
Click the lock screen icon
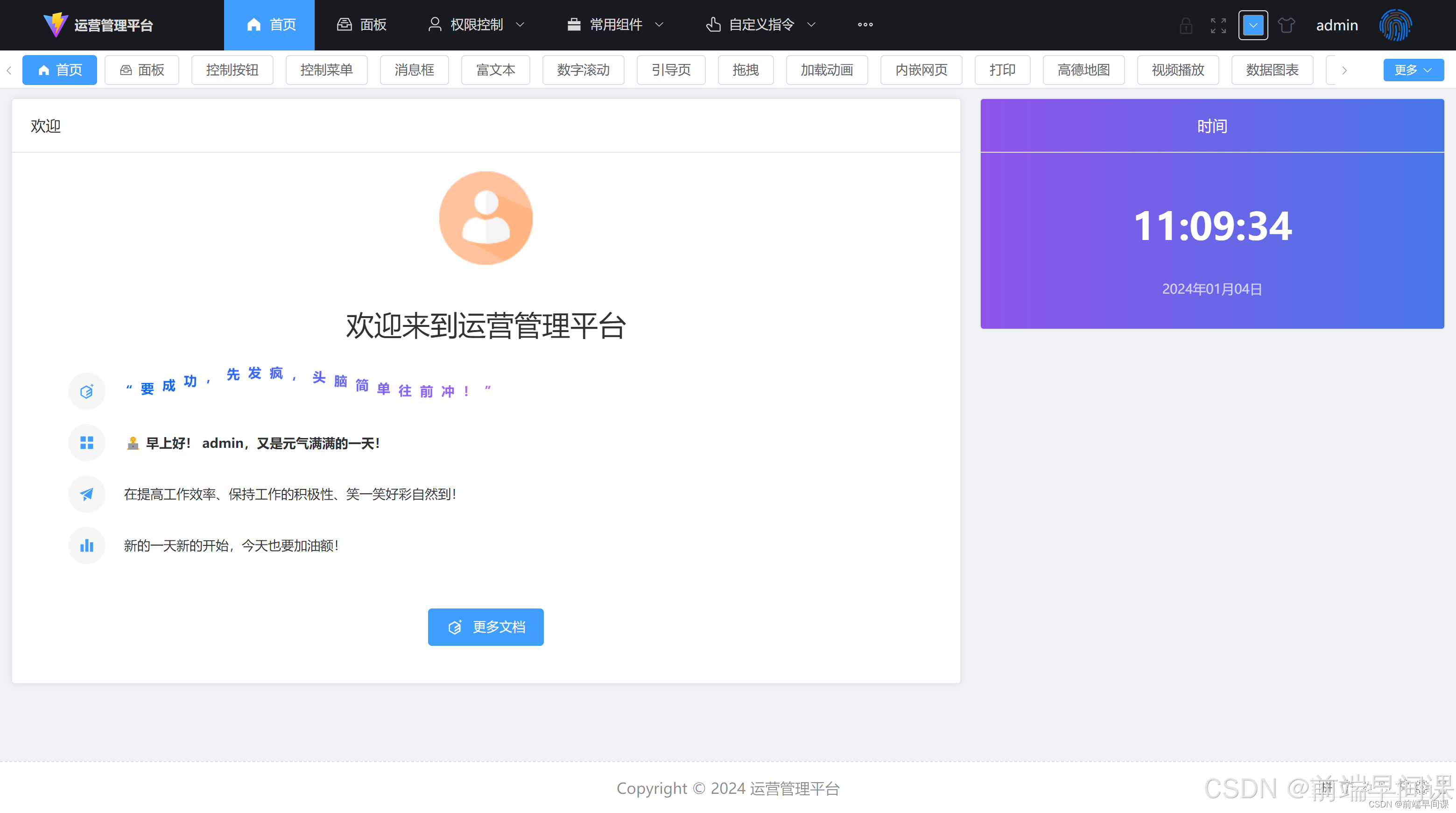point(1186,25)
